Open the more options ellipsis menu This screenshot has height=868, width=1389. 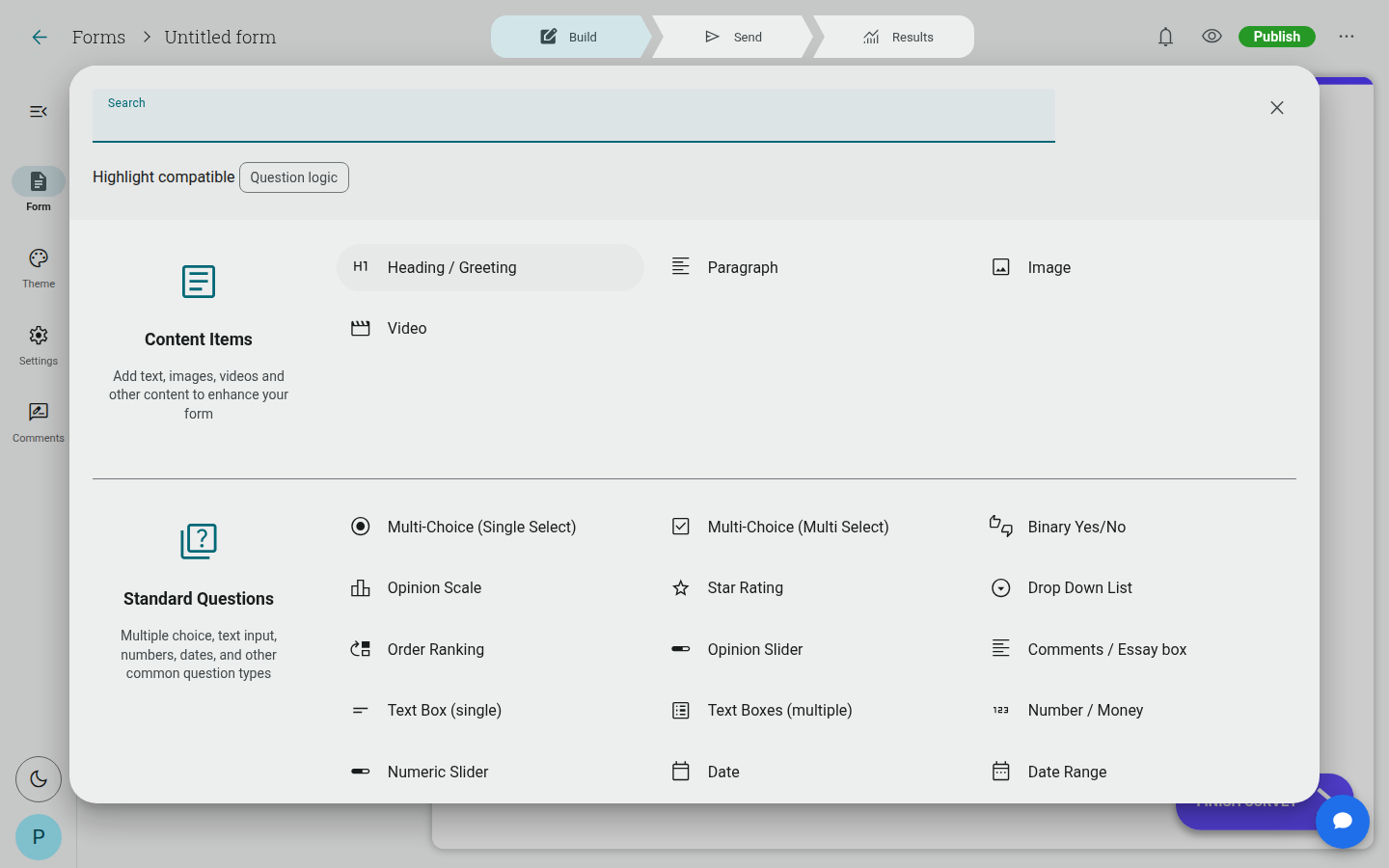pos(1347,37)
